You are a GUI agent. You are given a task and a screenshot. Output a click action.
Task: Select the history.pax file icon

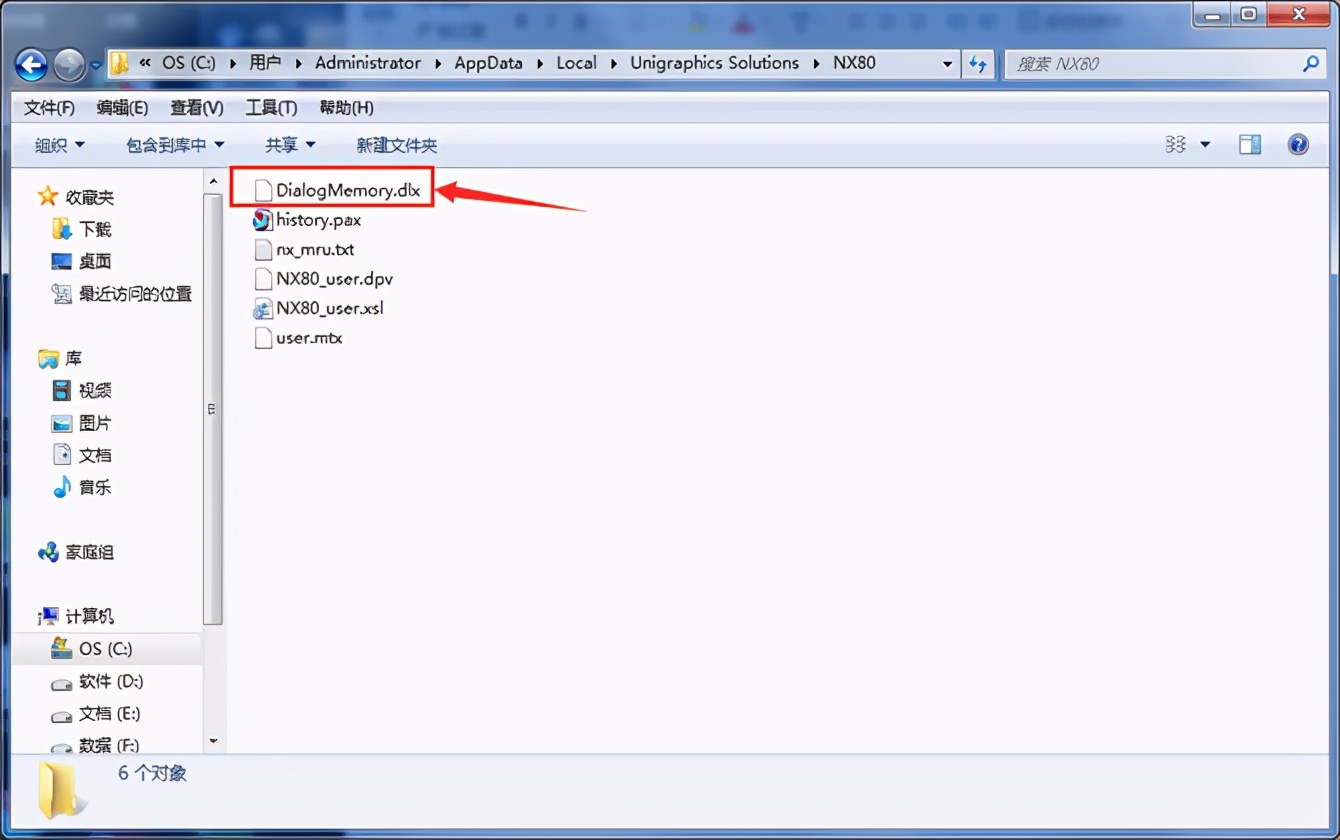coord(263,220)
